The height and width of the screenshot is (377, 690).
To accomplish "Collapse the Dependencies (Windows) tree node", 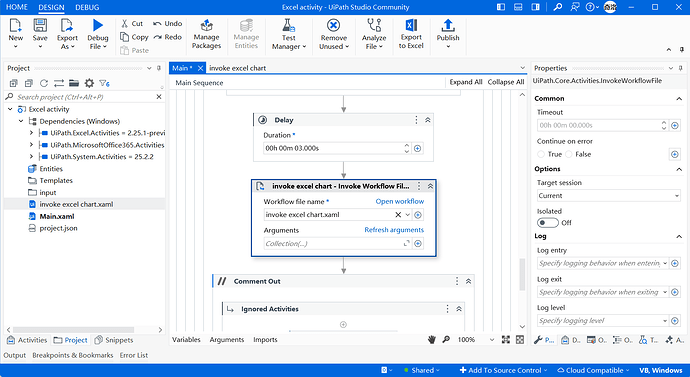I will [x=21, y=121].
